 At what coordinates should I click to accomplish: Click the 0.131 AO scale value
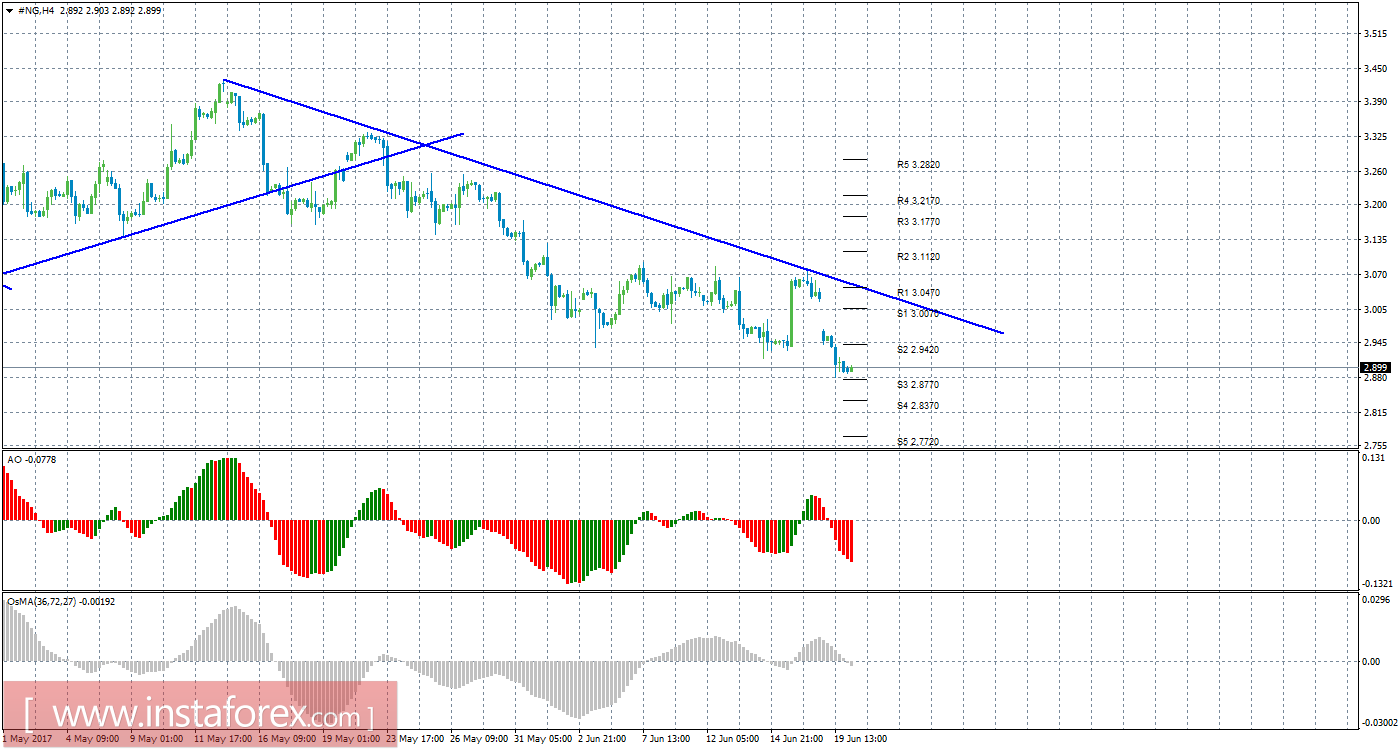click(x=1375, y=458)
